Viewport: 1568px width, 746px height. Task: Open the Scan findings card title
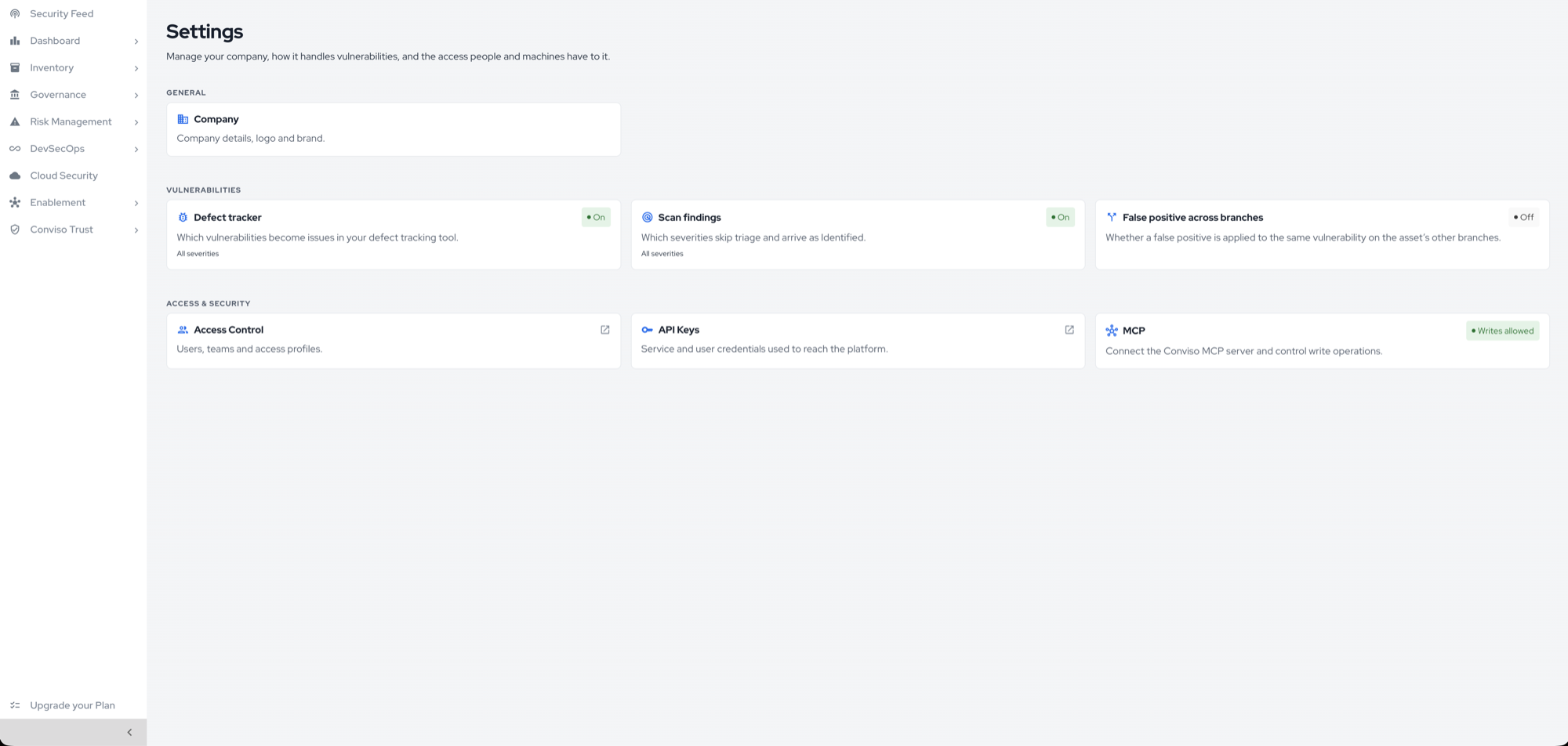click(689, 217)
